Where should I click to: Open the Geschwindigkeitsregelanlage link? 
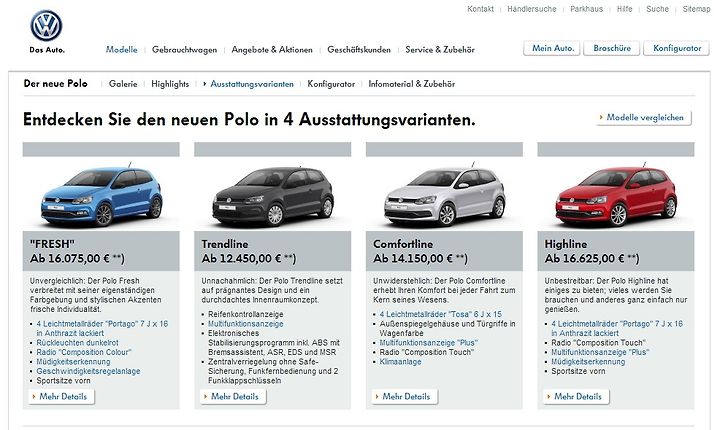[88, 371]
